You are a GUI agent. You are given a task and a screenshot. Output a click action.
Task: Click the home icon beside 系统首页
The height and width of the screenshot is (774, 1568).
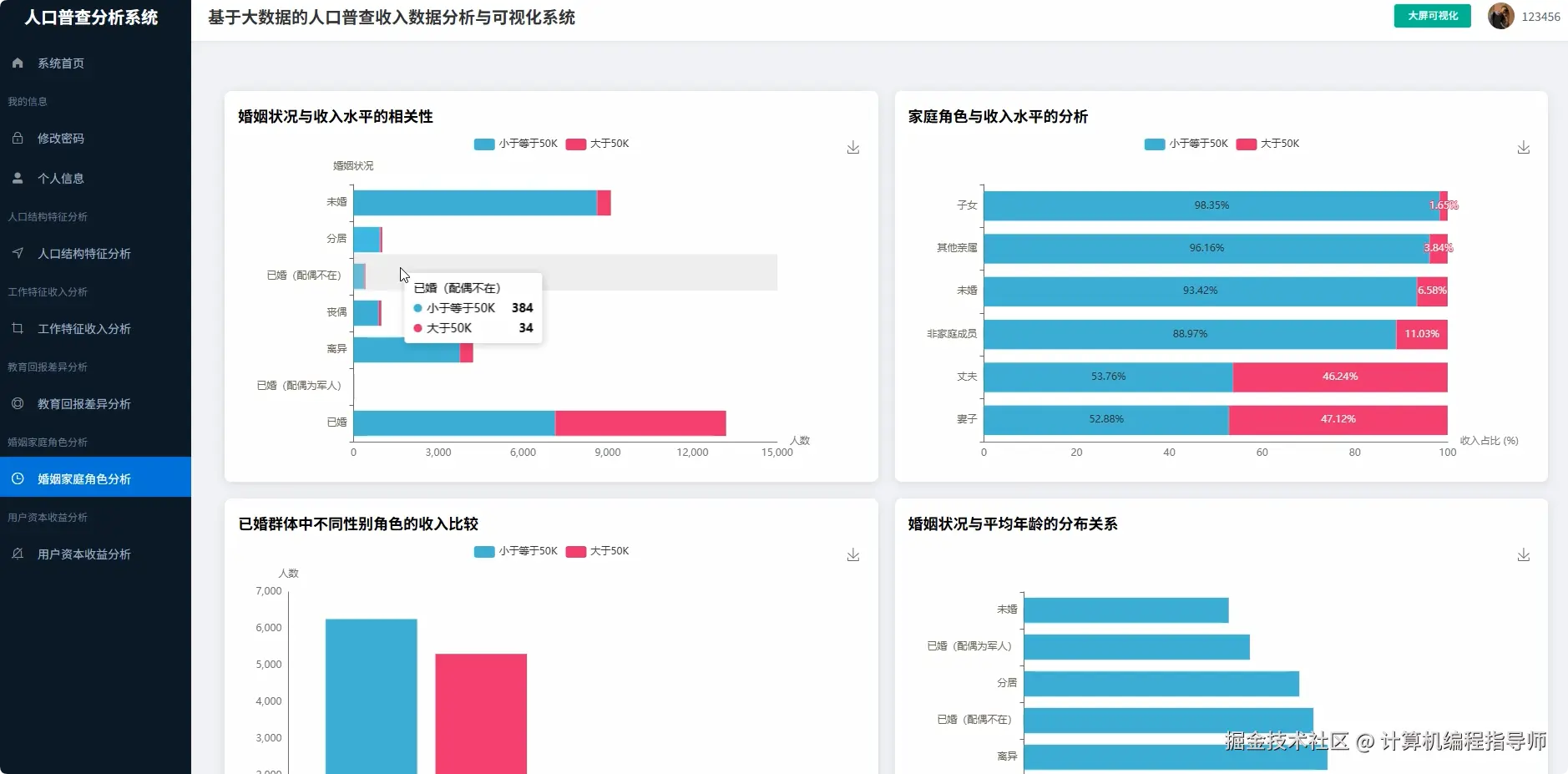click(18, 63)
